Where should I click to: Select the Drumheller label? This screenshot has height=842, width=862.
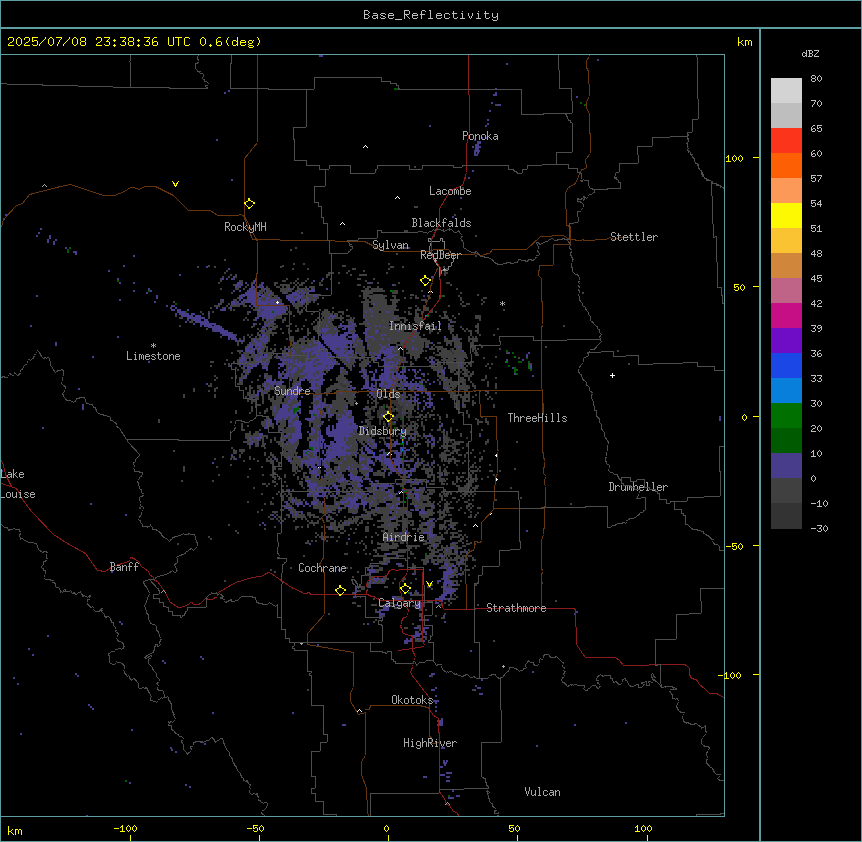click(638, 487)
